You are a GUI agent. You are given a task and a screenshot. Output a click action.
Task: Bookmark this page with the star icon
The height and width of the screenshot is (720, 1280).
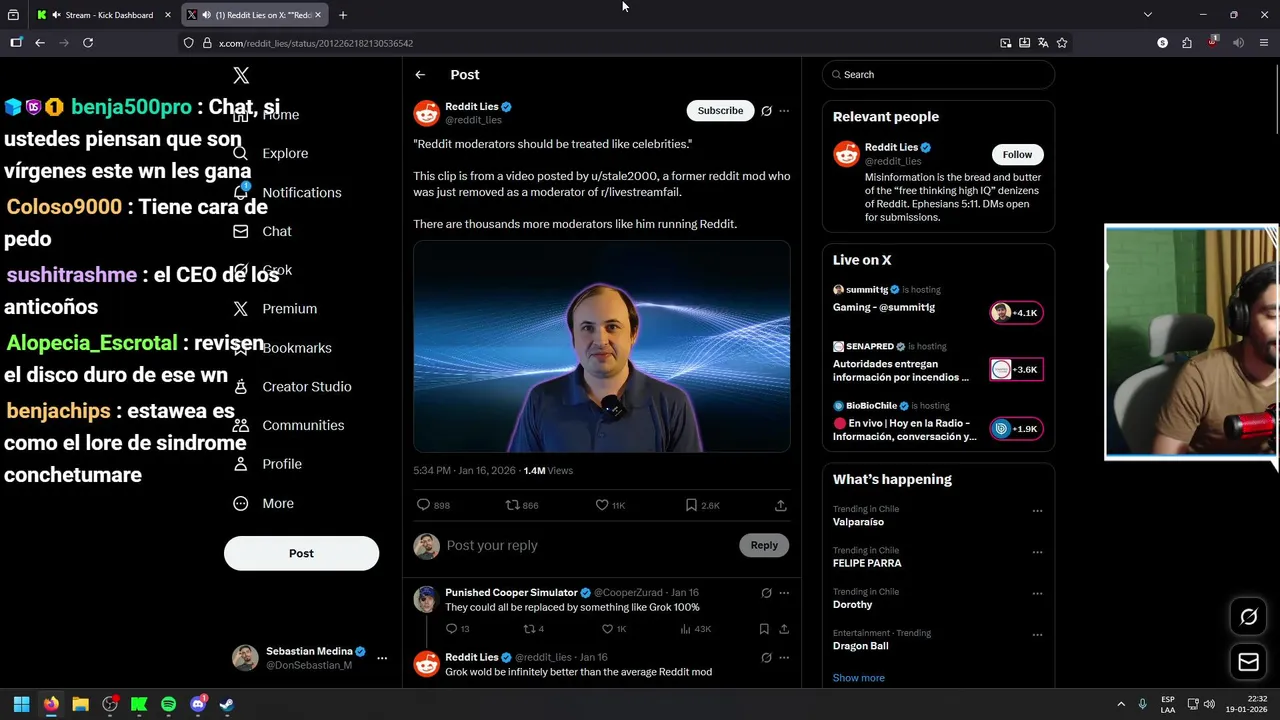click(x=1062, y=43)
